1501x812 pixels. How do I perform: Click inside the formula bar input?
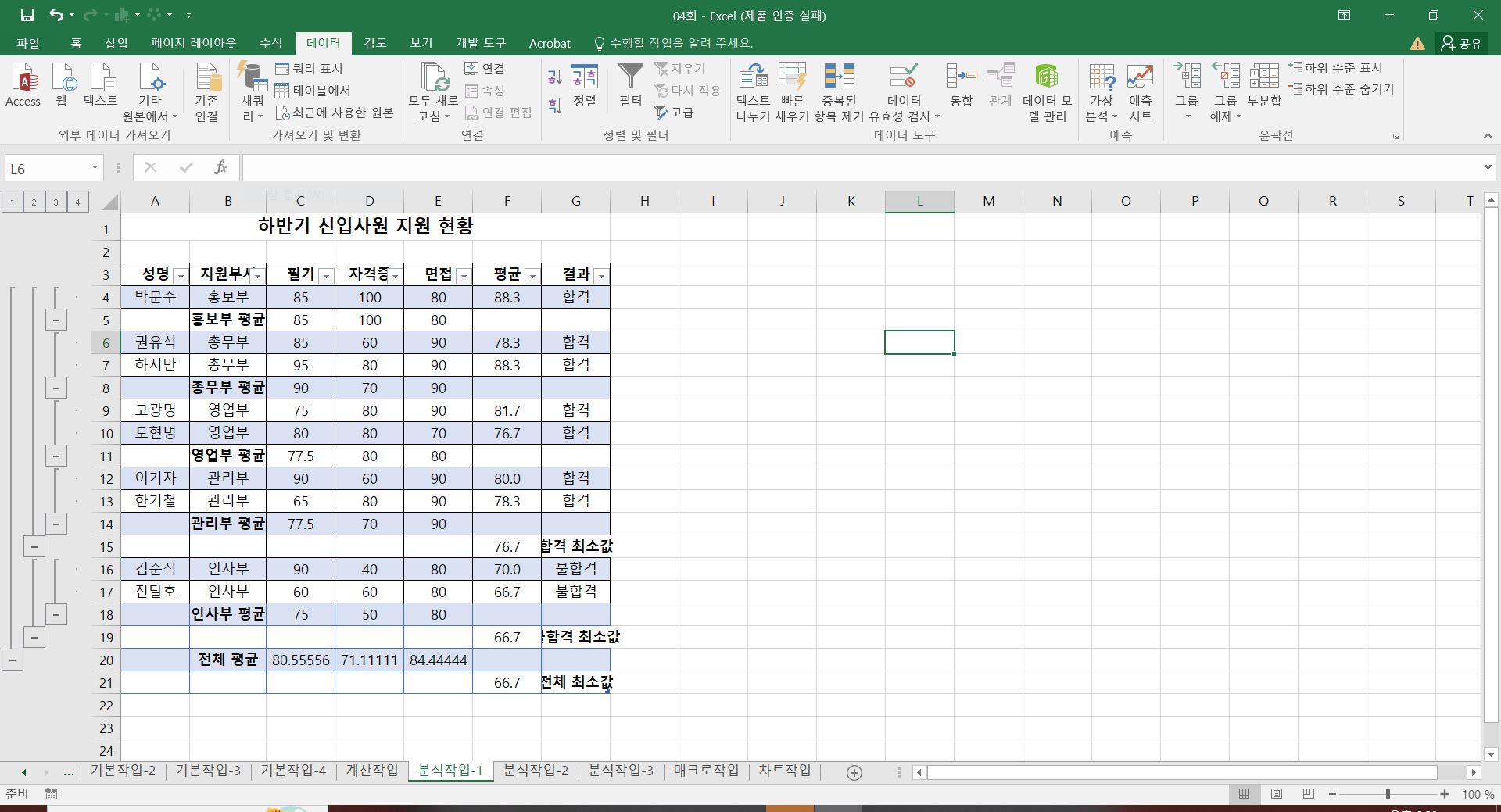(x=860, y=168)
